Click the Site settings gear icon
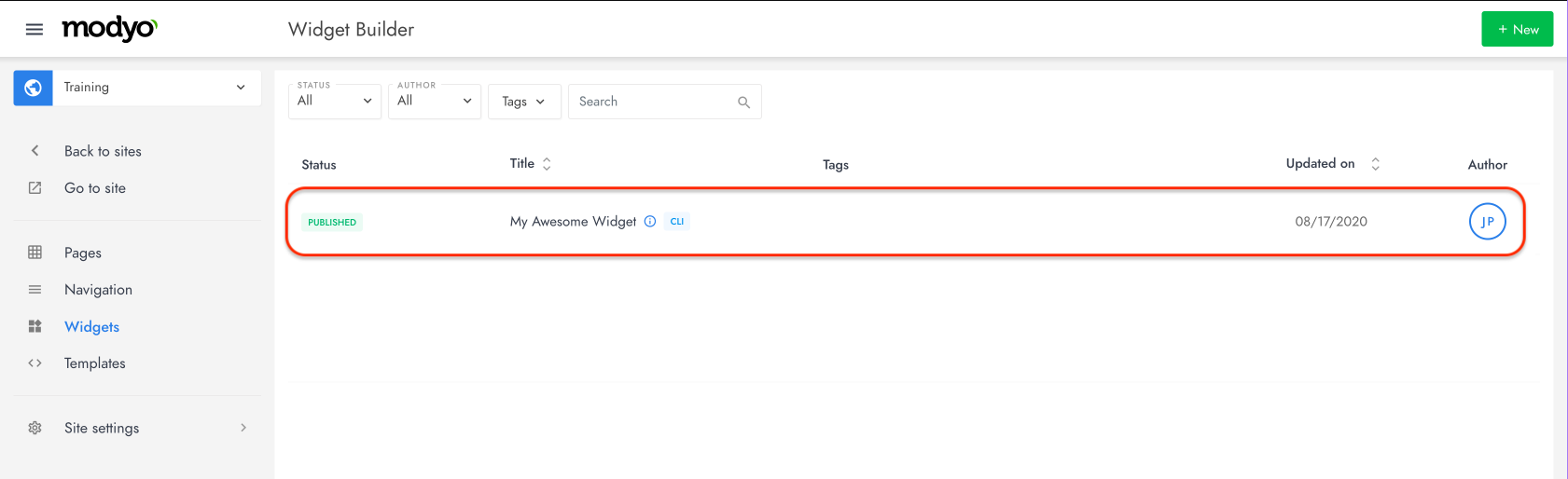This screenshot has width=1568, height=479. coord(35,428)
